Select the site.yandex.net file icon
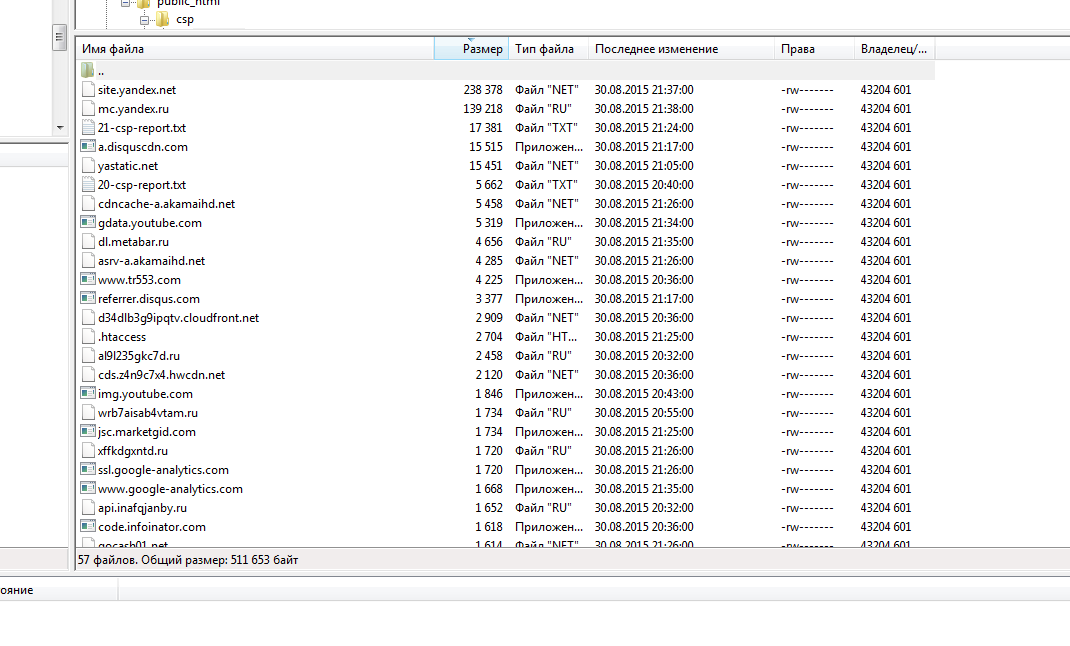This screenshot has height=646, width=1070. (x=87, y=89)
